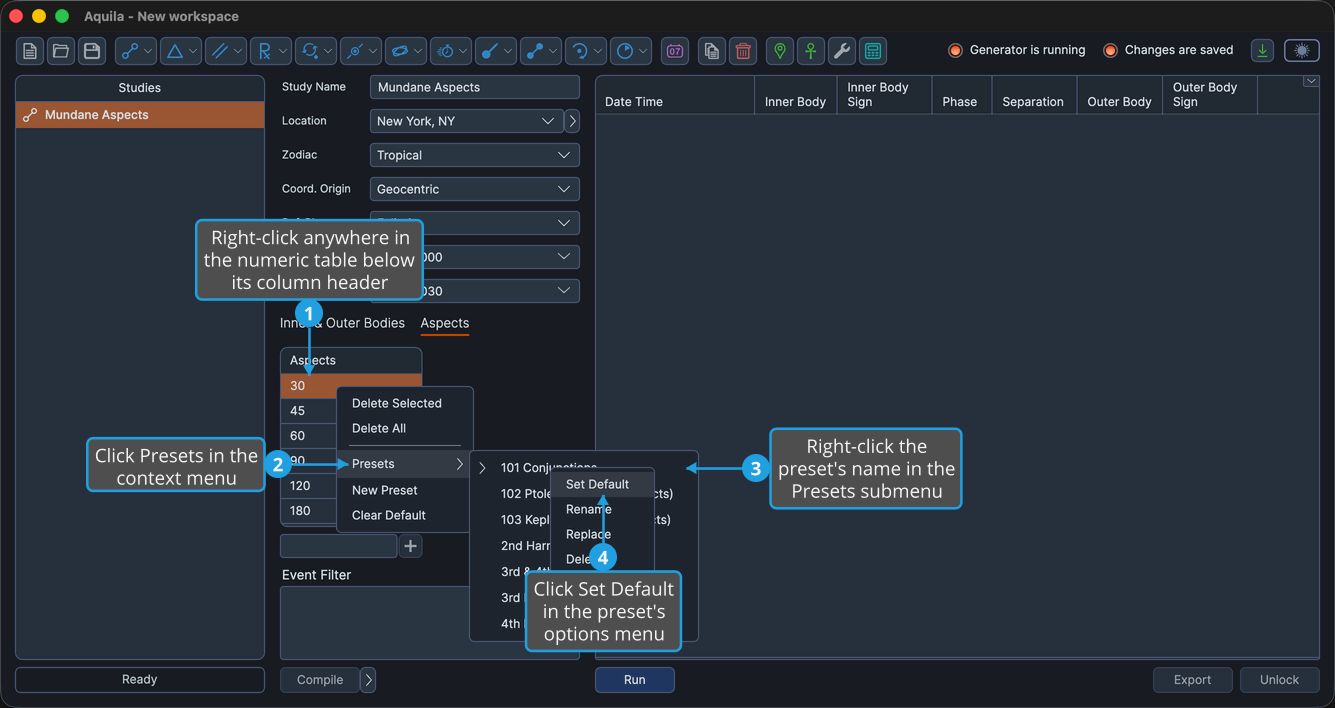The width and height of the screenshot is (1335, 708).
Task: Create a new workspace document
Action: tap(30, 51)
